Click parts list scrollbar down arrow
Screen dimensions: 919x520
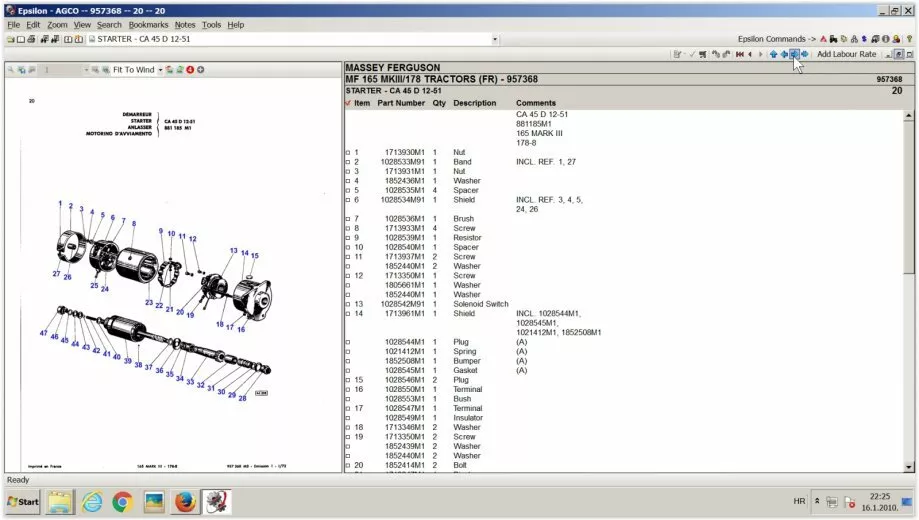pyautogui.click(x=908, y=467)
